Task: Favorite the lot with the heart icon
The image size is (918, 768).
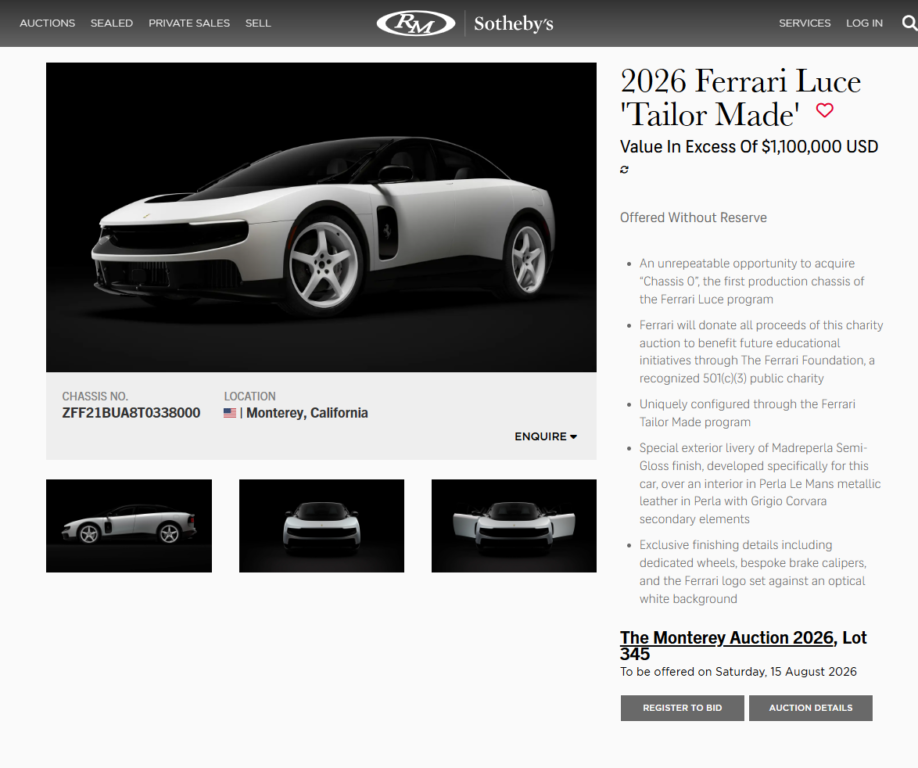Action: [825, 110]
